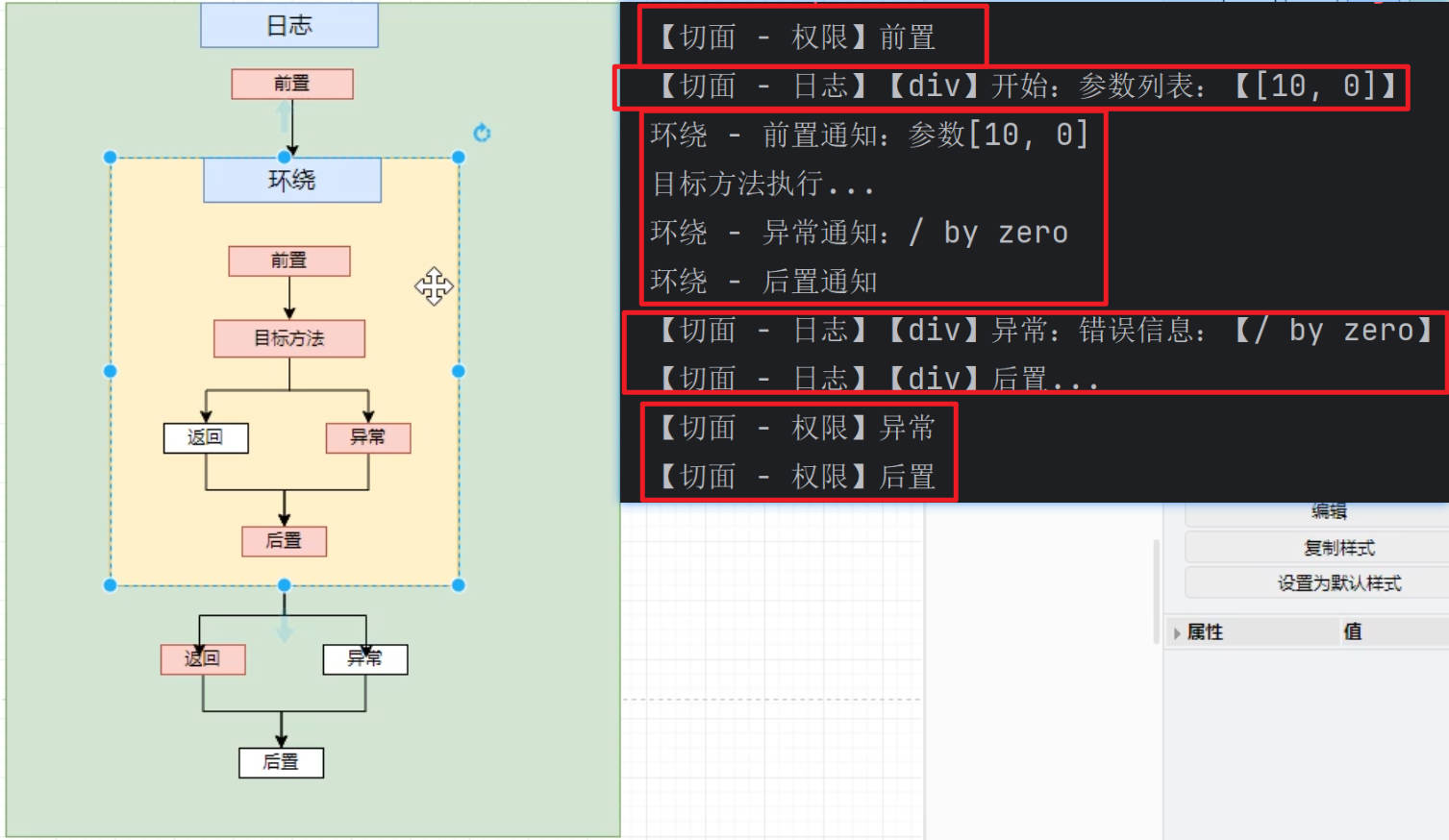Click the 值 column header
Screen dimensions: 1449x840
tap(1352, 631)
